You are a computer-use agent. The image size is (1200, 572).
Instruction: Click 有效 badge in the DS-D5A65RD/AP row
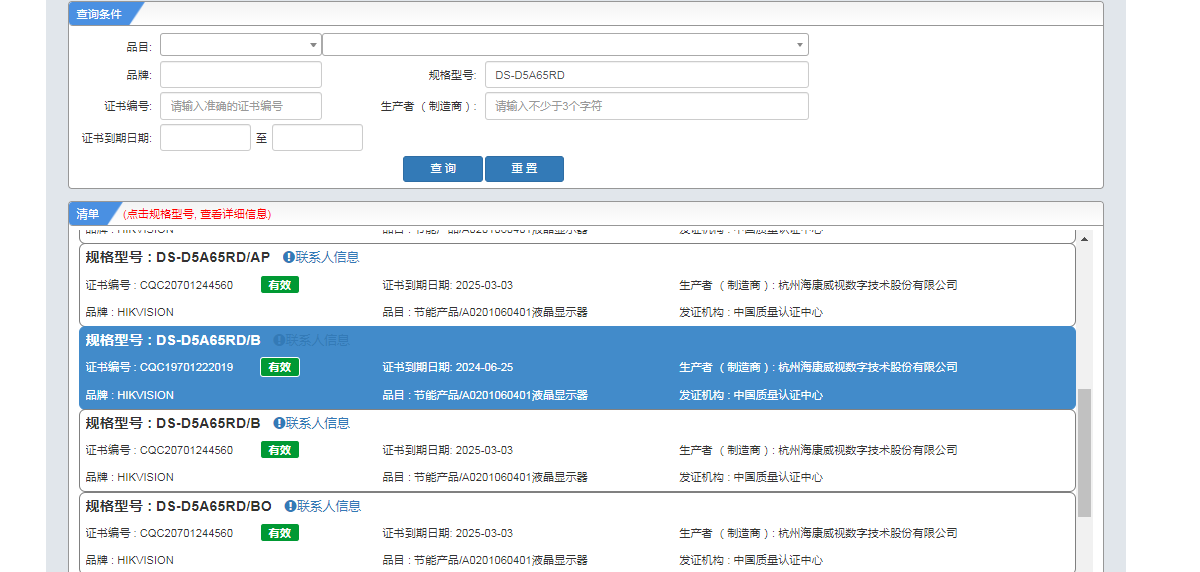(280, 285)
